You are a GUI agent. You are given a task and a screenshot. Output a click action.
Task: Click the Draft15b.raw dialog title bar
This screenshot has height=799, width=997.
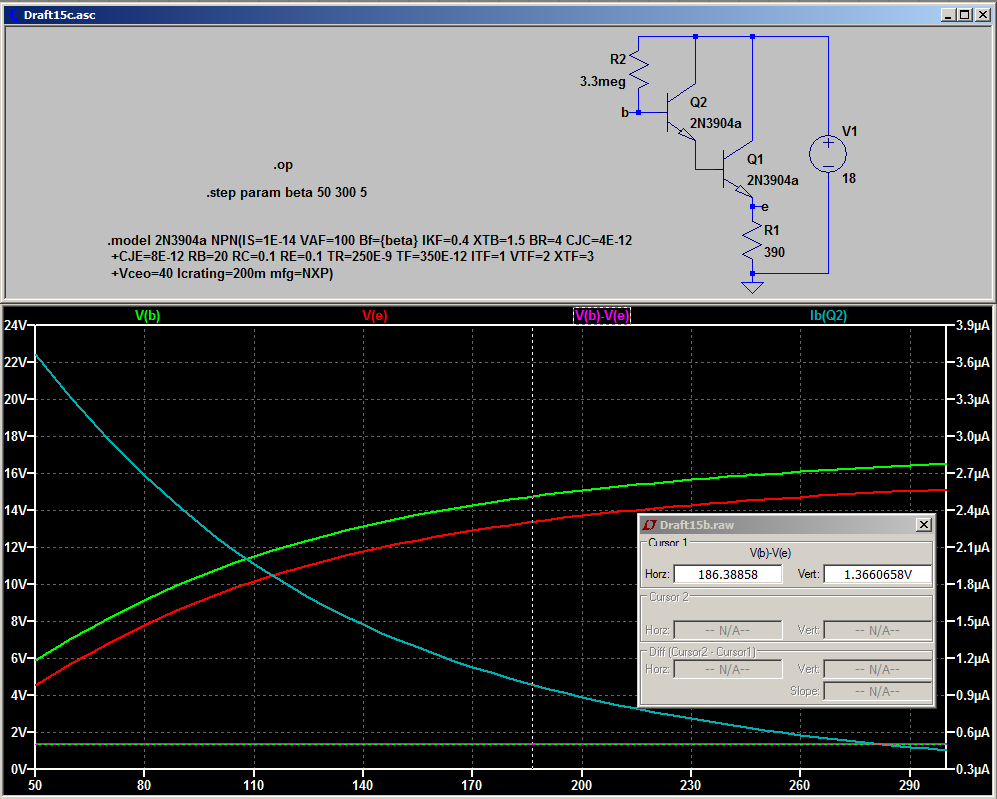pos(786,524)
